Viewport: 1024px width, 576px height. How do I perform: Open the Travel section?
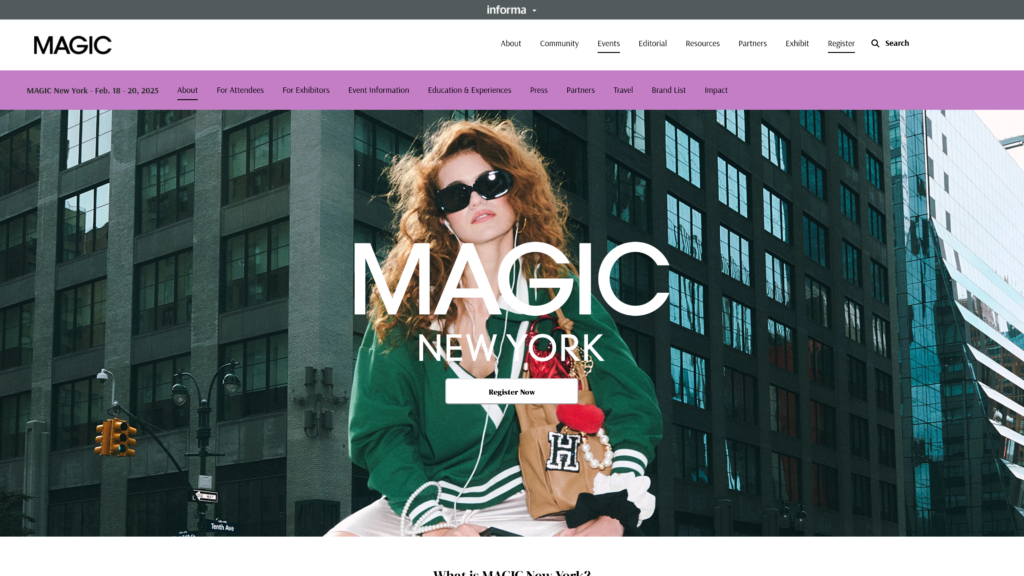(623, 90)
